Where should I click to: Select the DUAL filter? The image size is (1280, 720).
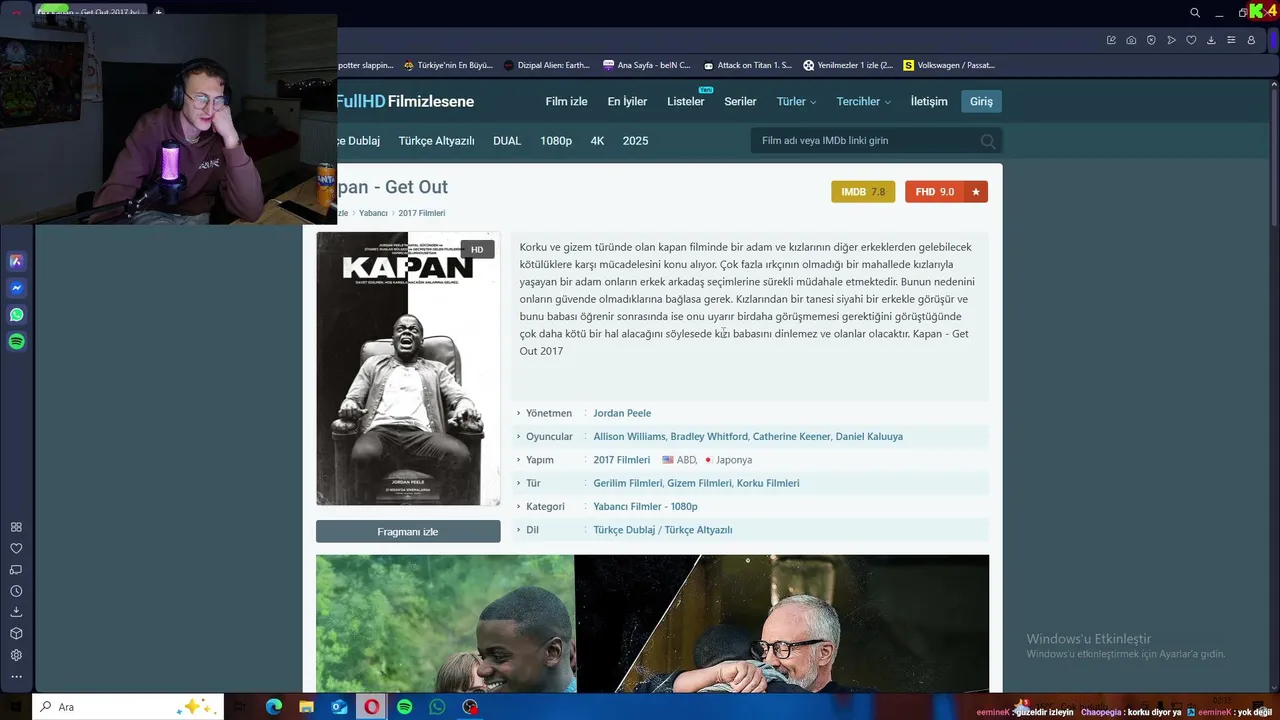click(507, 141)
